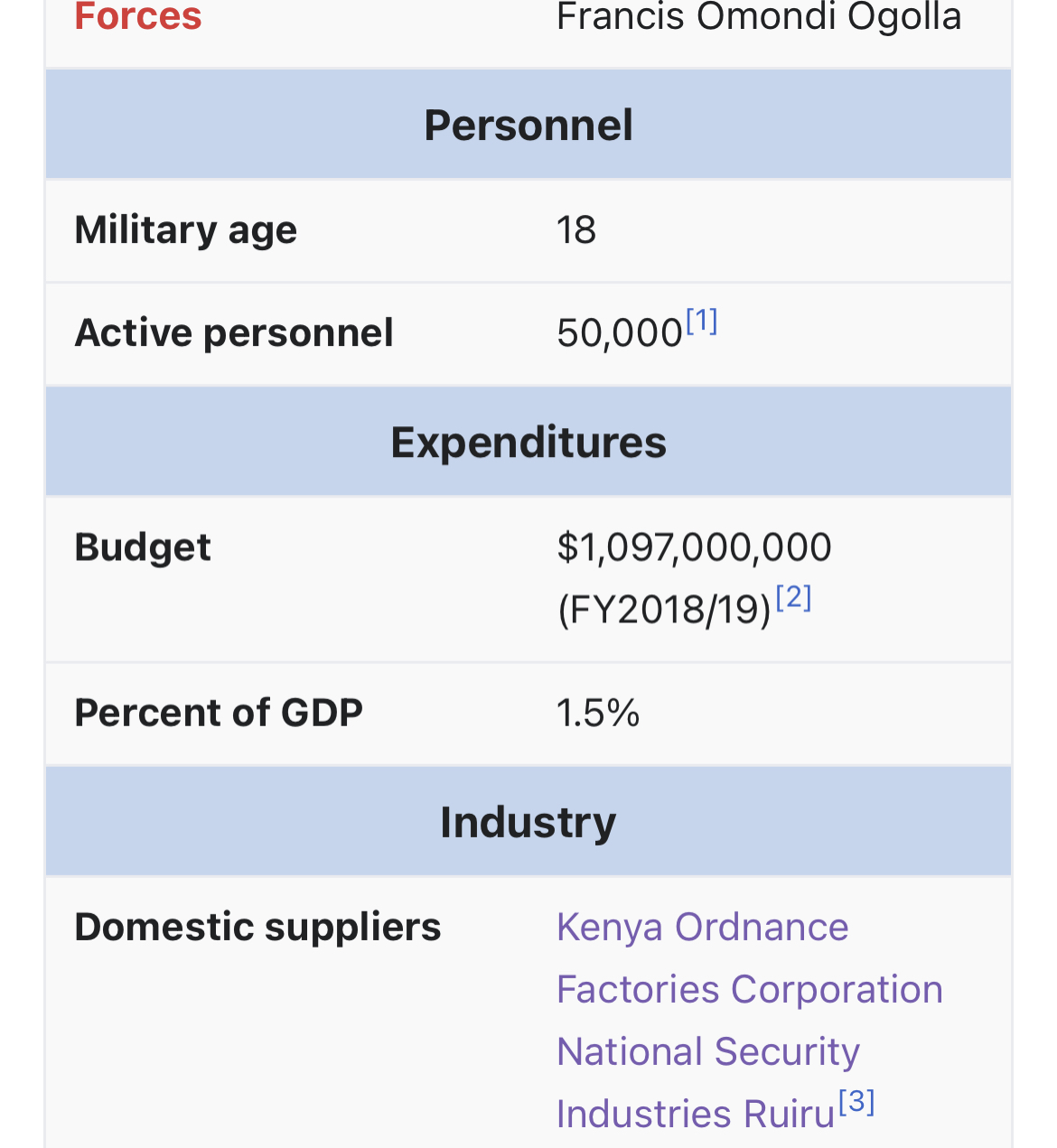Open the red Forces link

137,16
